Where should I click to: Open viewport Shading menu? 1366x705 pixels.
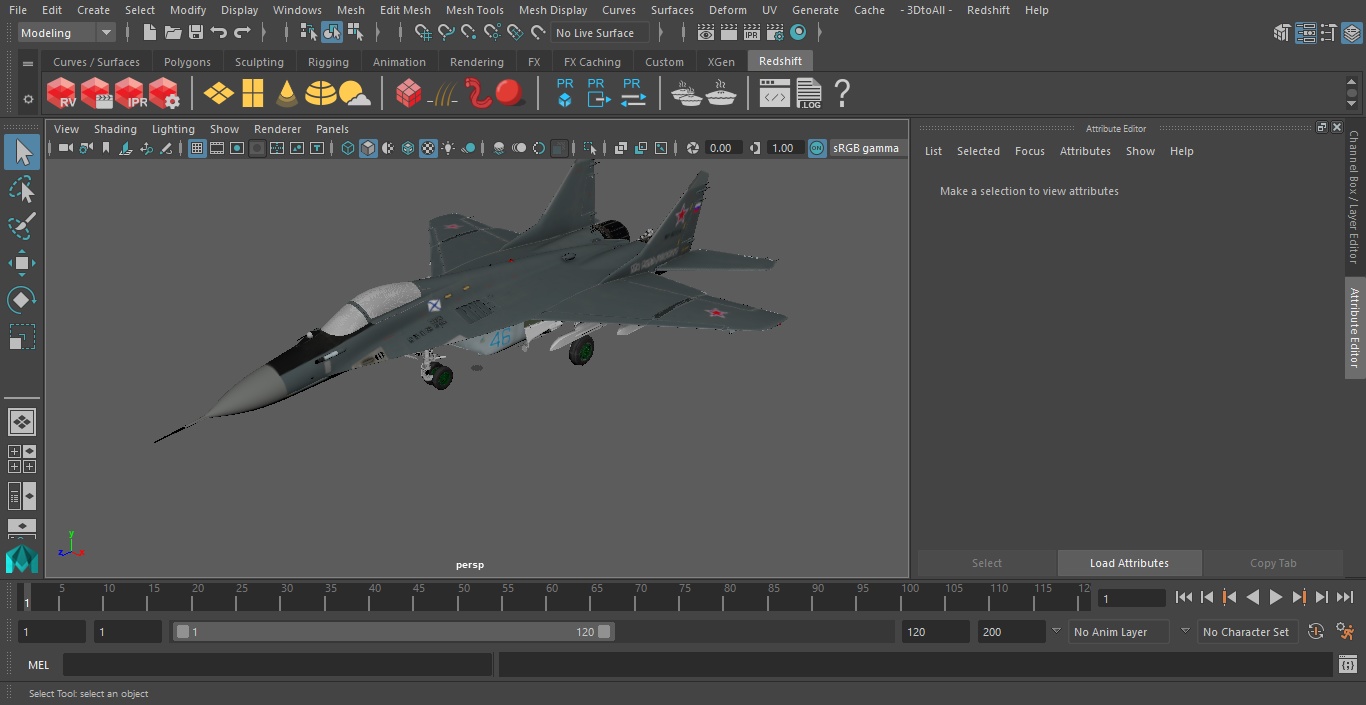(x=115, y=129)
